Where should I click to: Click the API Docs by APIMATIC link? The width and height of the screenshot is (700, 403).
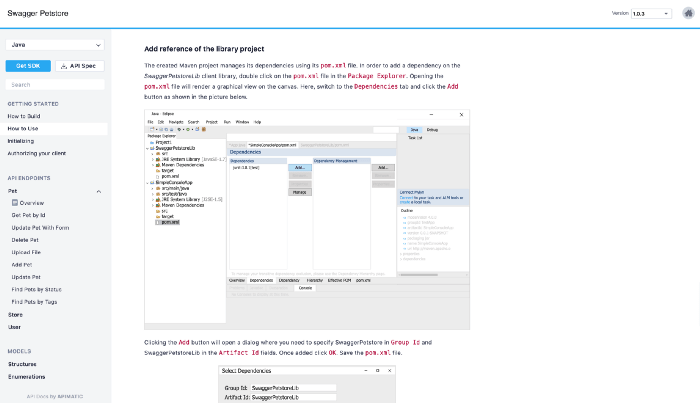point(55,396)
